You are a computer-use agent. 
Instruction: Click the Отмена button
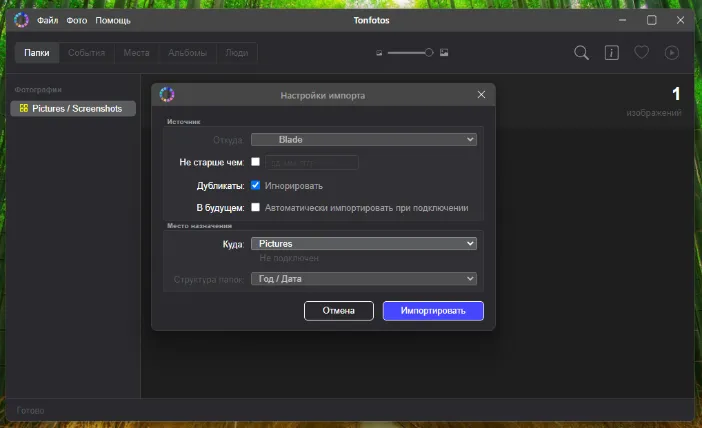point(338,311)
